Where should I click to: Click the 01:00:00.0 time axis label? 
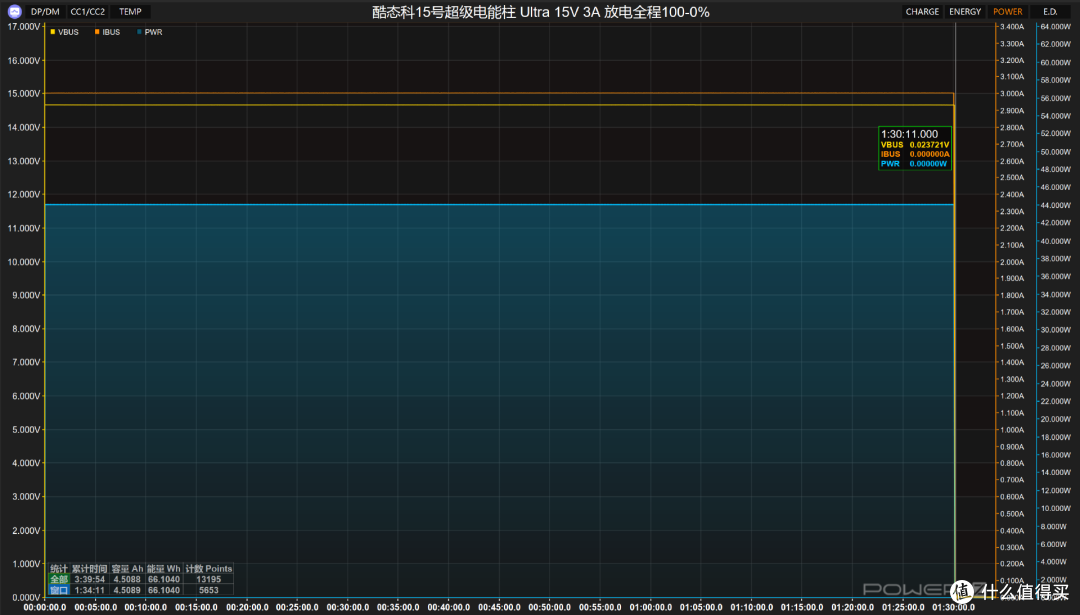pos(651,607)
